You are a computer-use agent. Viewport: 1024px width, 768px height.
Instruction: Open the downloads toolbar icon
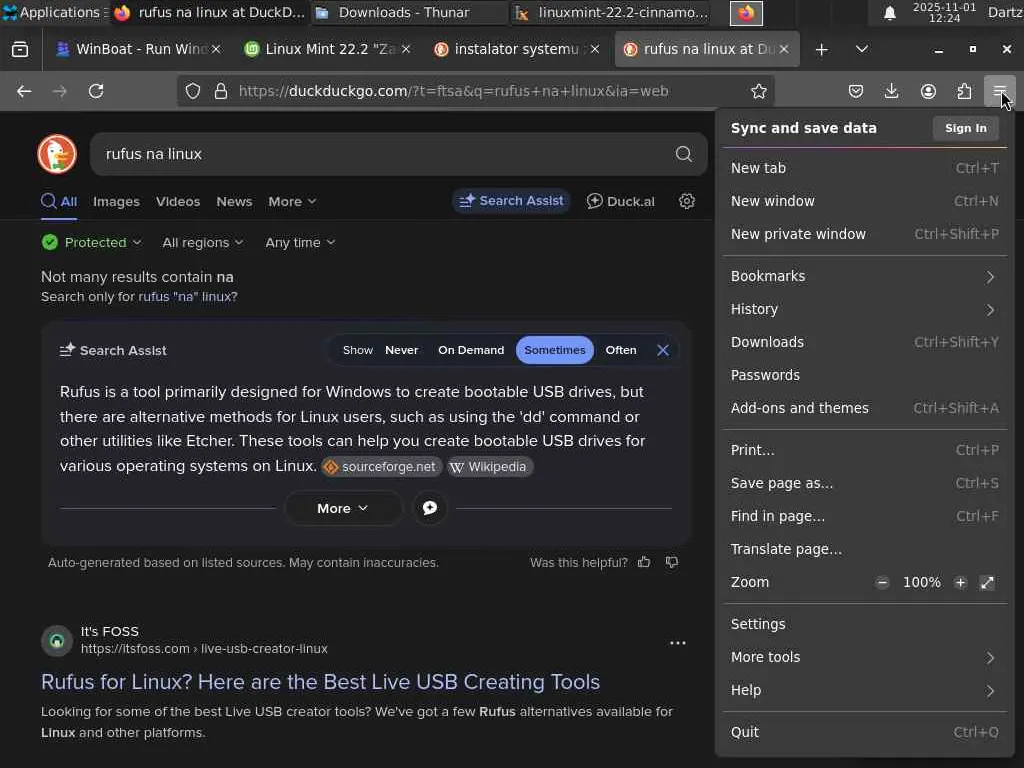pyautogui.click(x=891, y=91)
